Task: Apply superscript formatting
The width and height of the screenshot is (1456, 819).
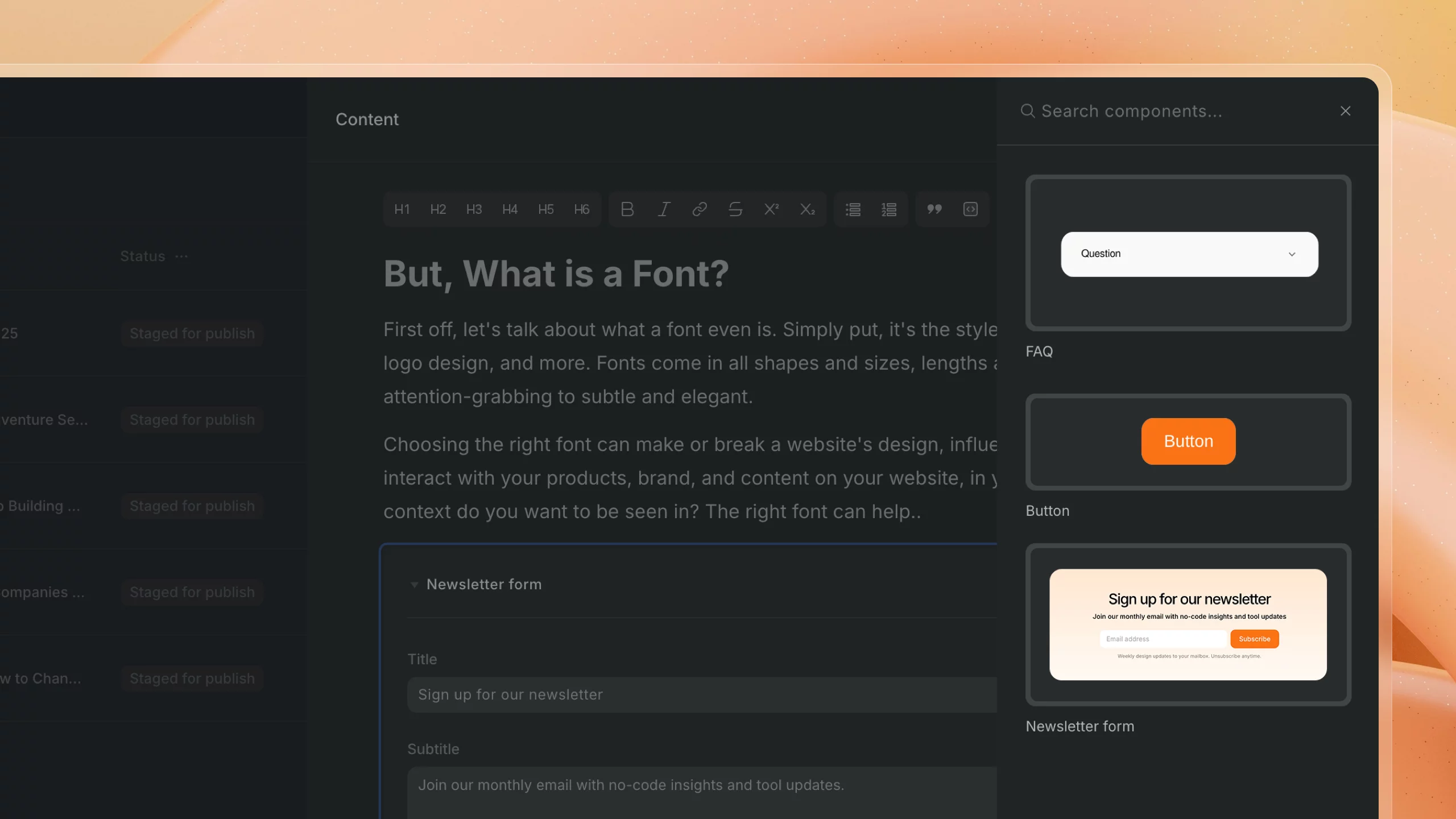Action: pos(771,209)
